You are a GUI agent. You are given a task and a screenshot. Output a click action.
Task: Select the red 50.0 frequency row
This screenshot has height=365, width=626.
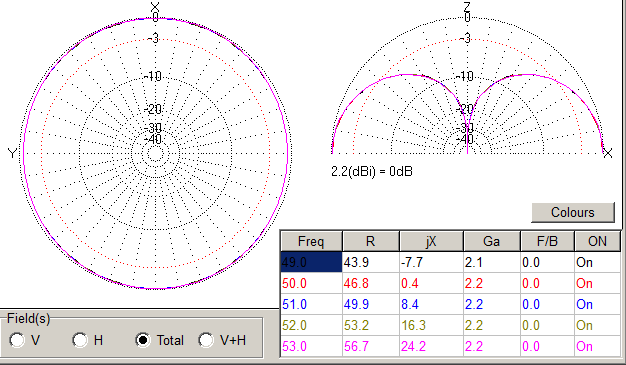451,283
